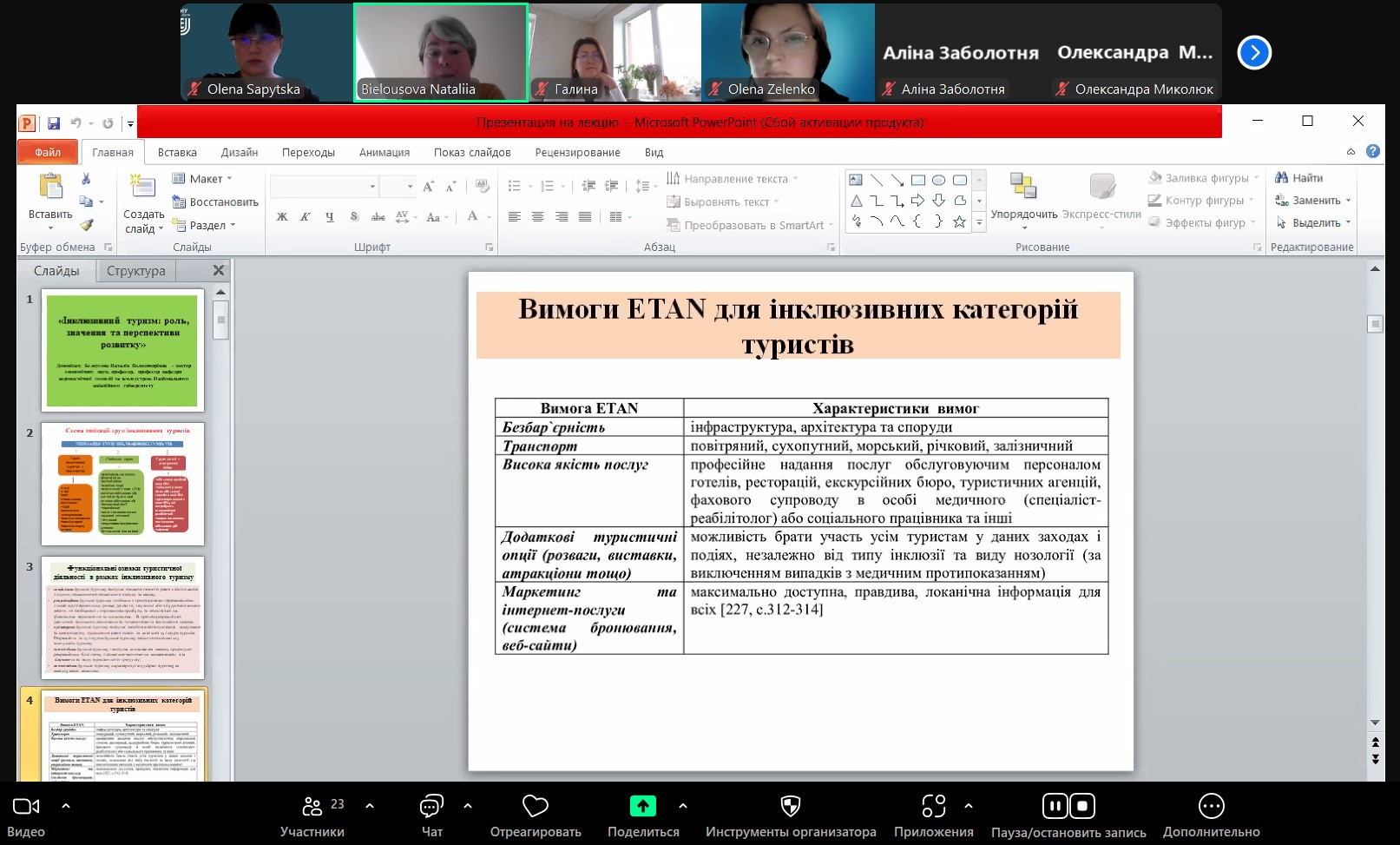Switch to the Структура outline pane tab
This screenshot has width=1400, height=845.
(x=136, y=271)
